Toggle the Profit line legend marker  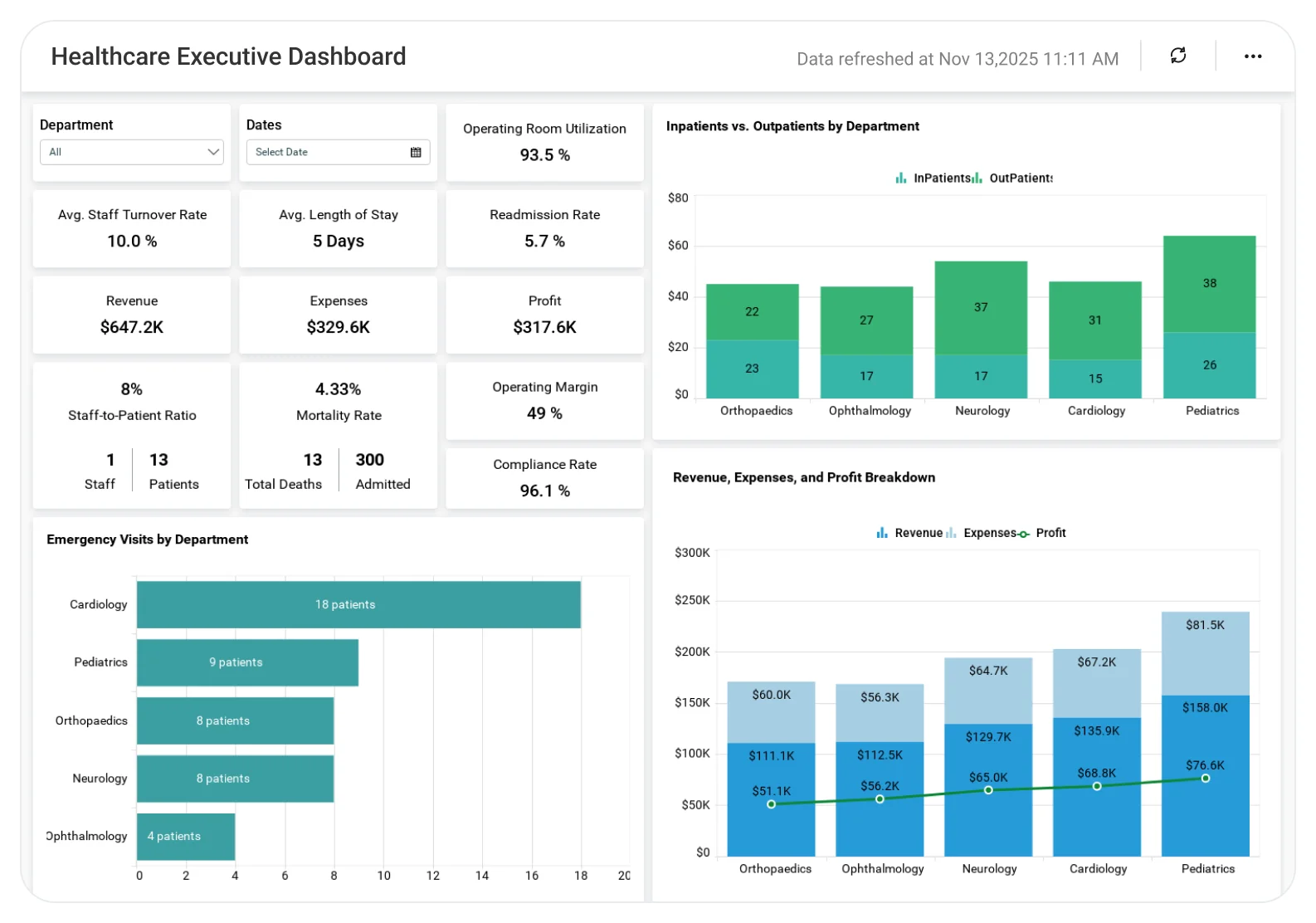(1024, 534)
